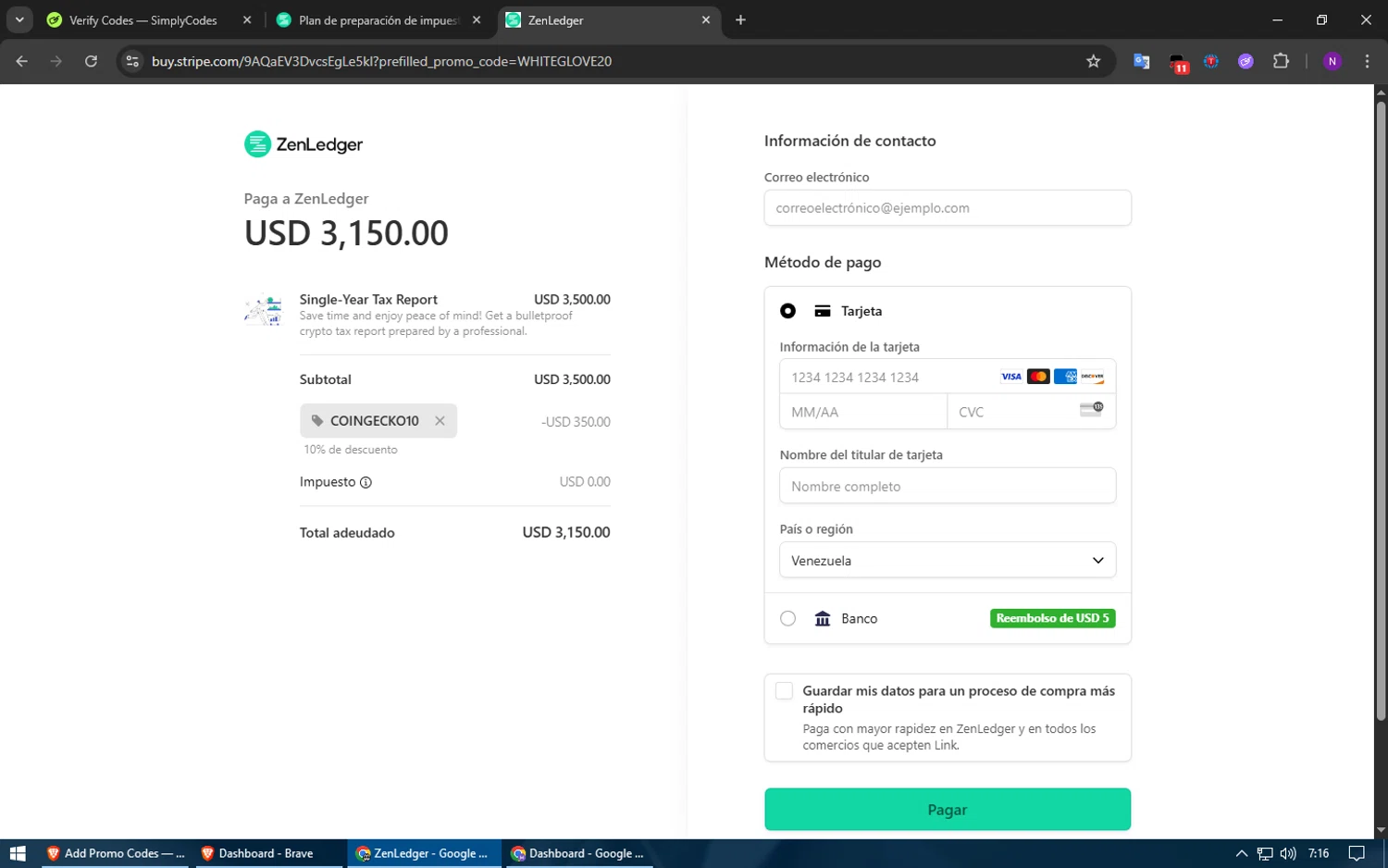1388x868 pixels.
Task: Open the network tray icon
Action: pyautogui.click(x=1264, y=853)
